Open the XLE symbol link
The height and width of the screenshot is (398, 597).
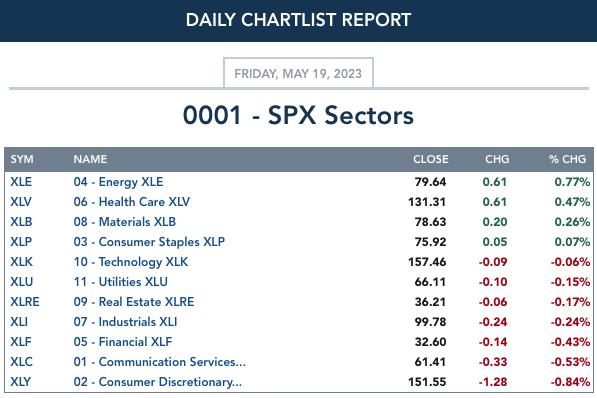[21, 182]
